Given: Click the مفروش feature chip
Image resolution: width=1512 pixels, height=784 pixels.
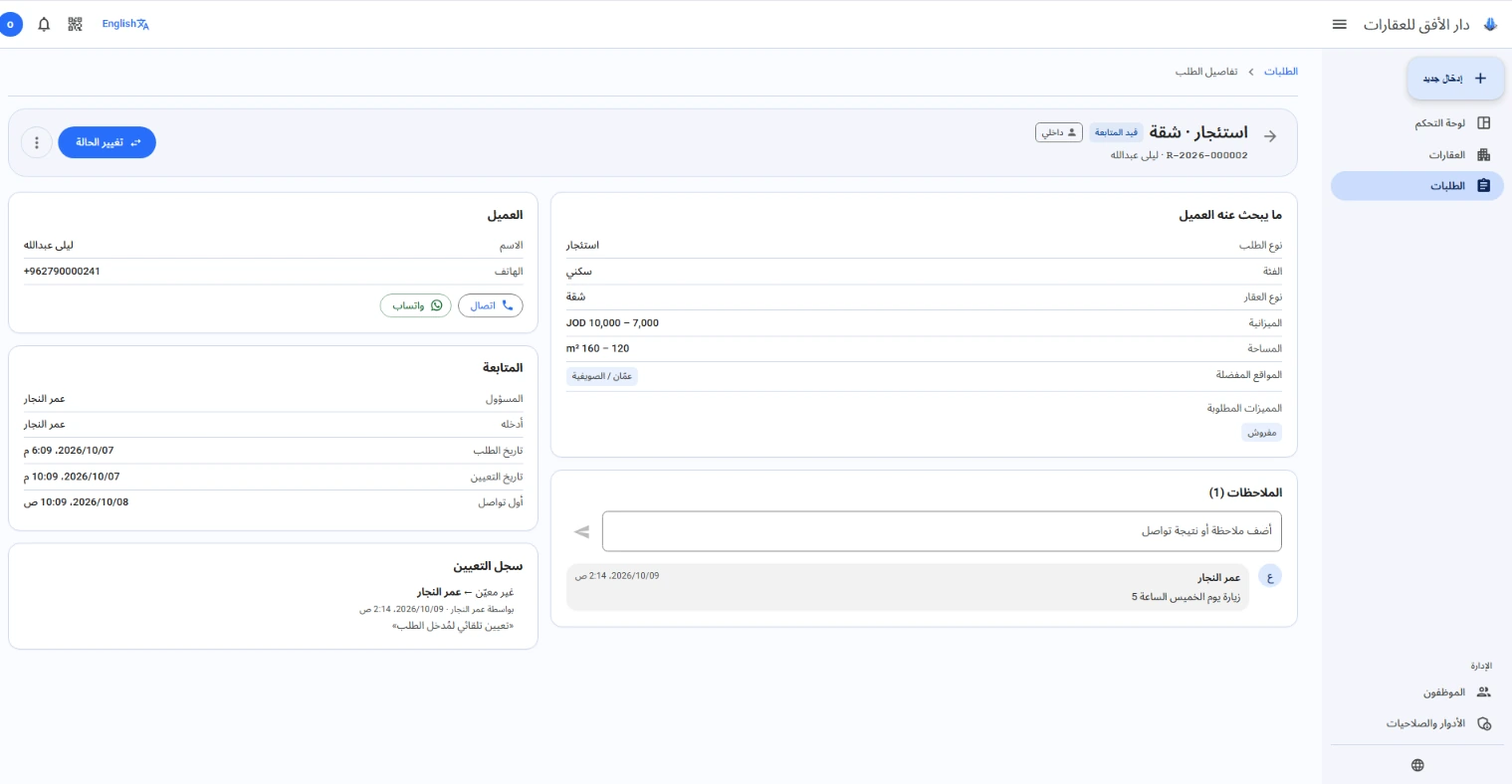Looking at the screenshot, I should coord(1261,433).
